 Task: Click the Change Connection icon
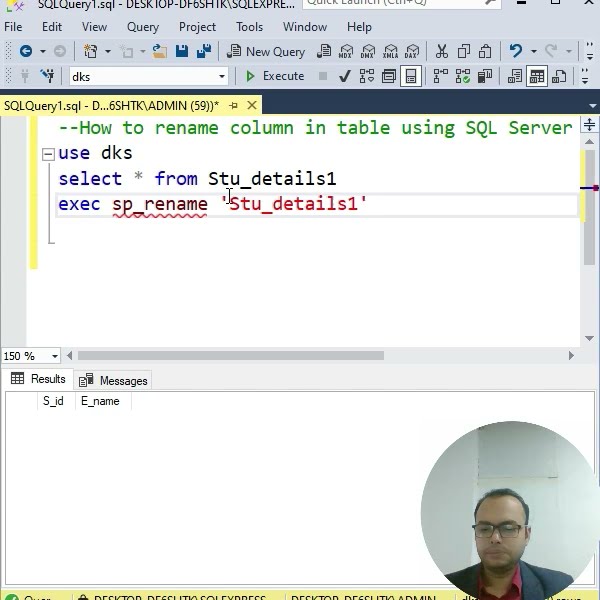(47, 76)
